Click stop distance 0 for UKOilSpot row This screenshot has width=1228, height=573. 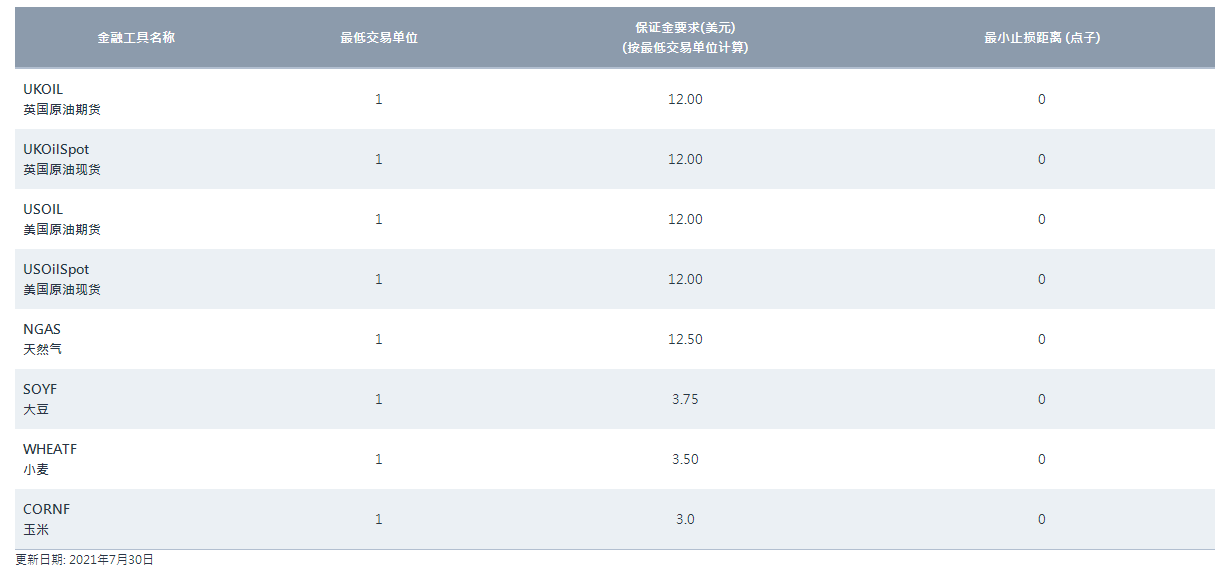pos(1041,159)
